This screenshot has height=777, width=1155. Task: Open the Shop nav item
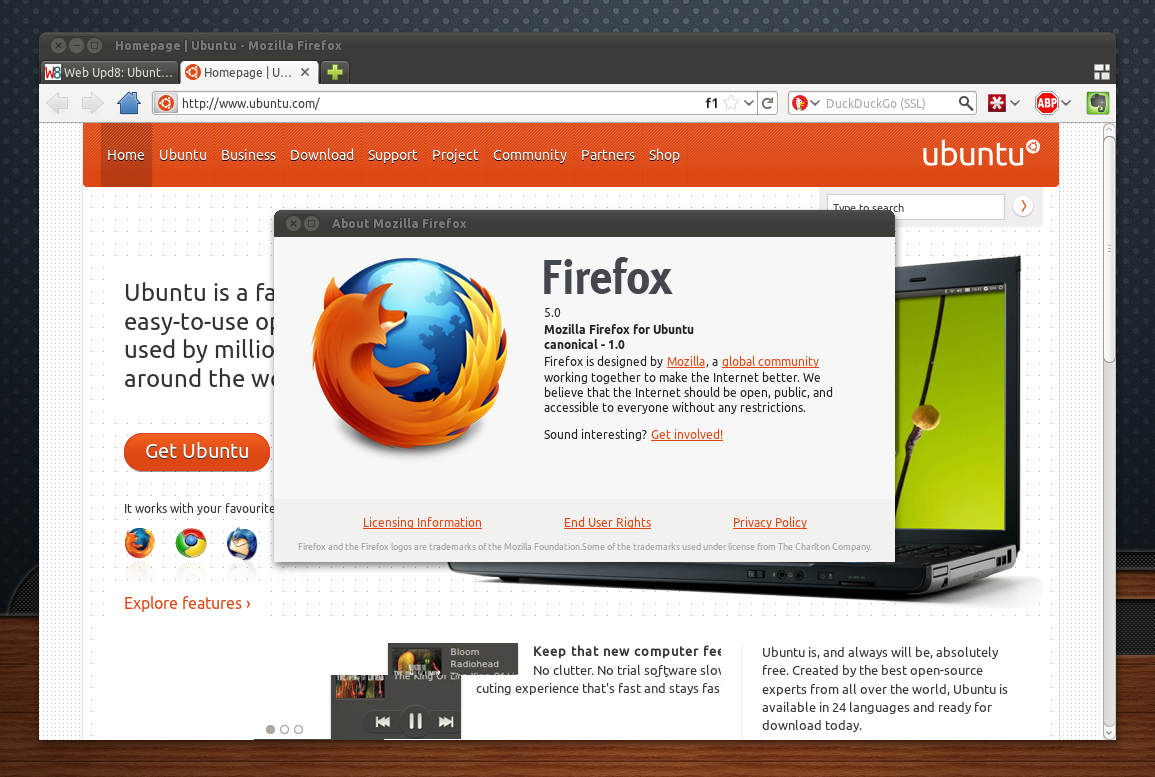click(x=664, y=155)
